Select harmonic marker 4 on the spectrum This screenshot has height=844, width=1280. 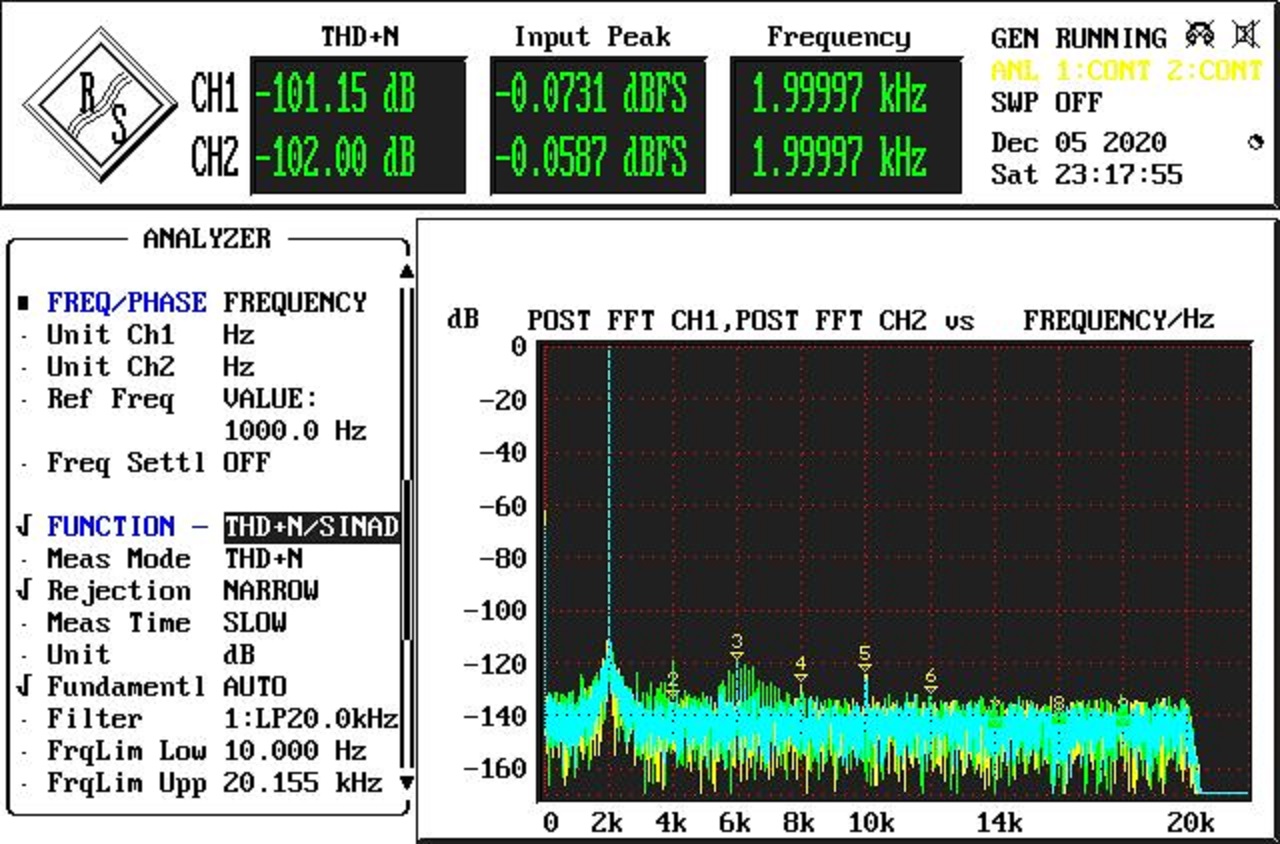pos(801,669)
